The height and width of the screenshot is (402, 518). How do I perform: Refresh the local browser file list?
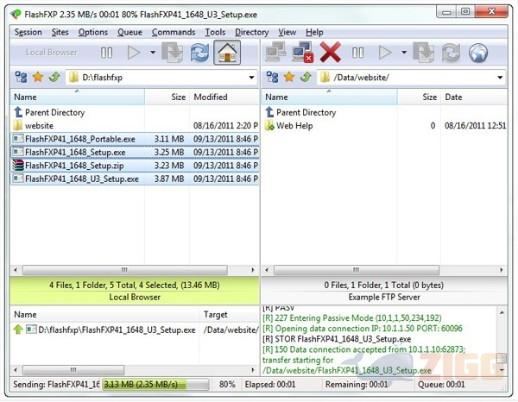click(200, 52)
